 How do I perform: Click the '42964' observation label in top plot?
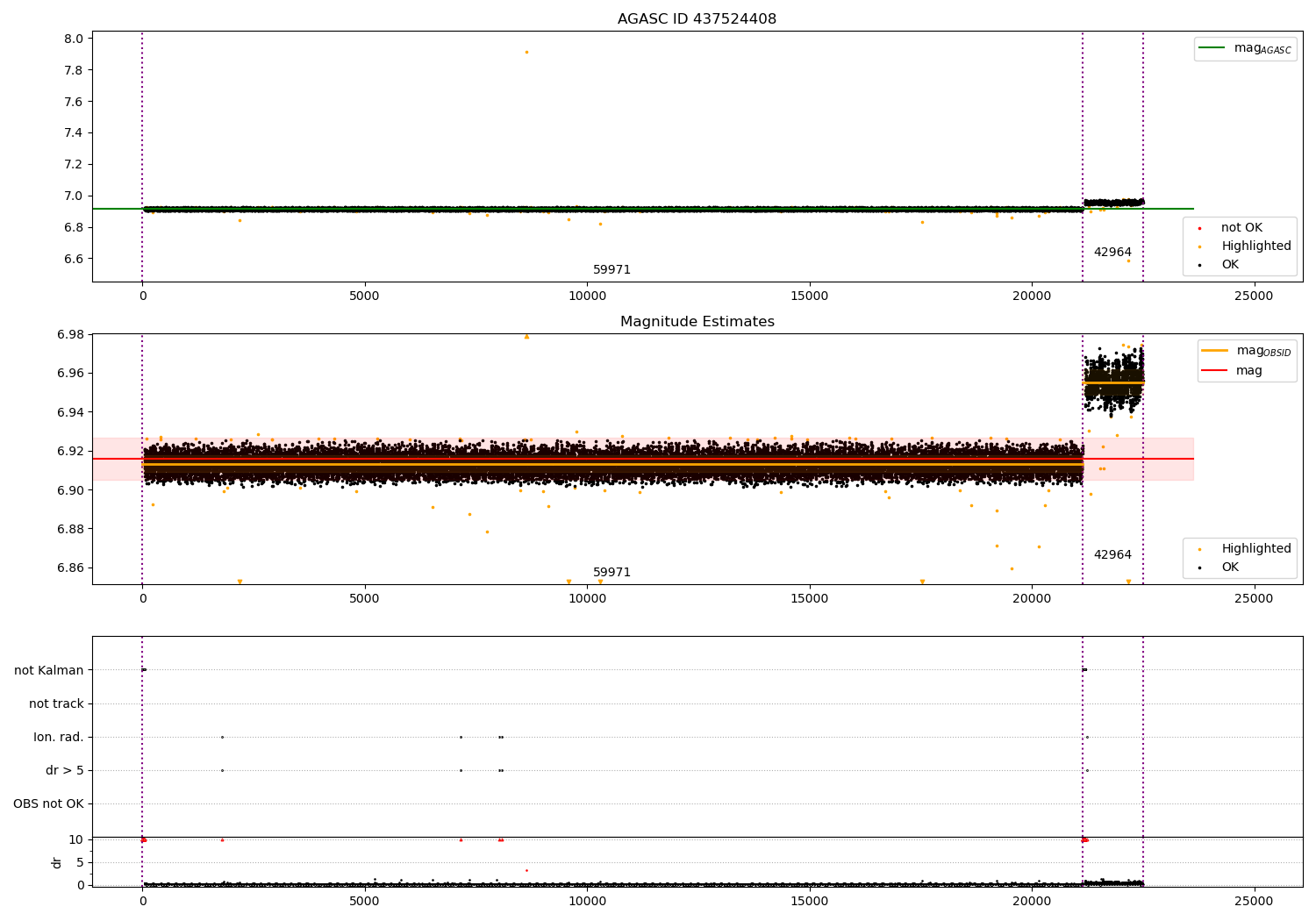pos(1112,253)
